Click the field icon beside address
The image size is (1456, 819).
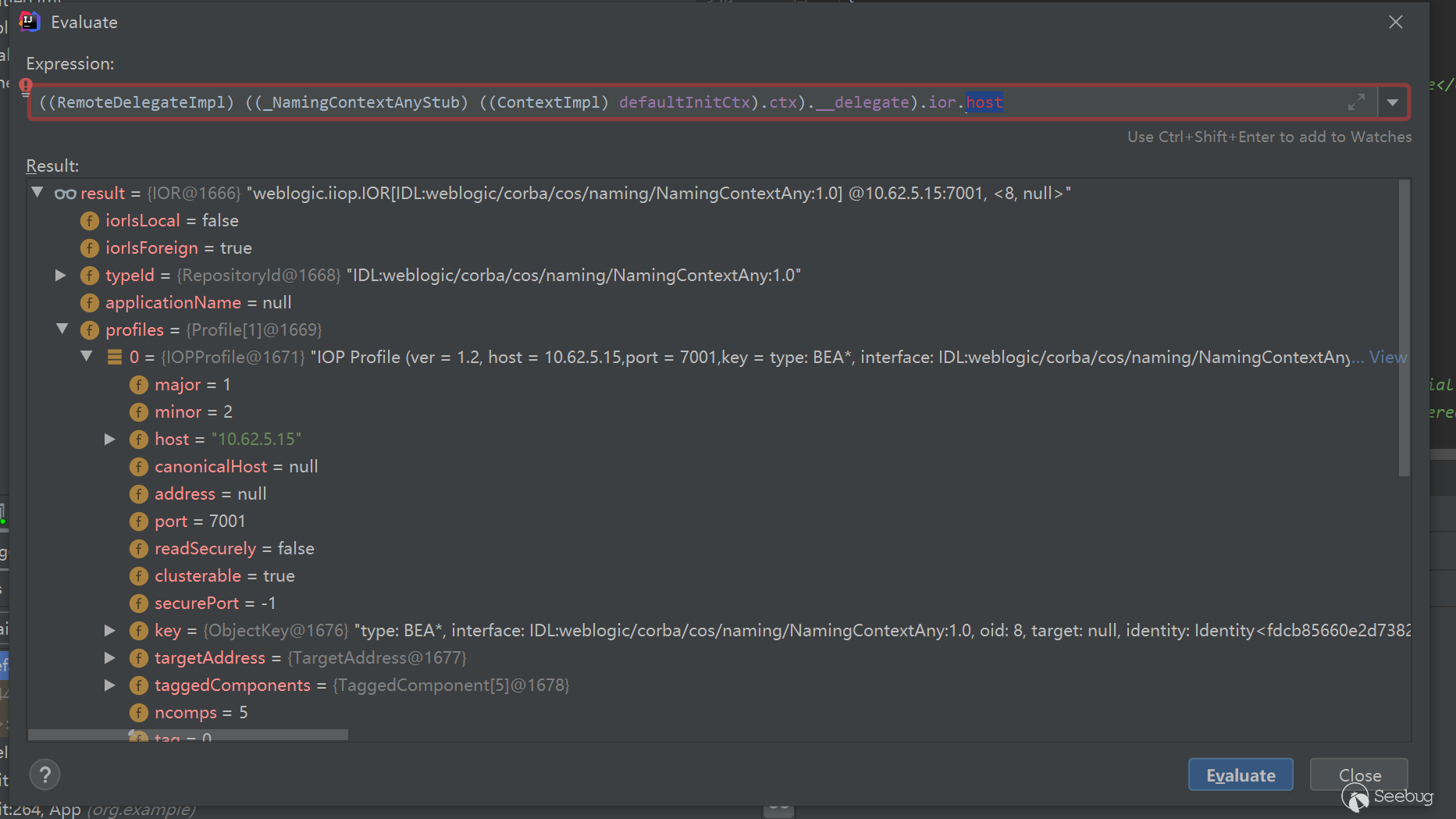(139, 493)
